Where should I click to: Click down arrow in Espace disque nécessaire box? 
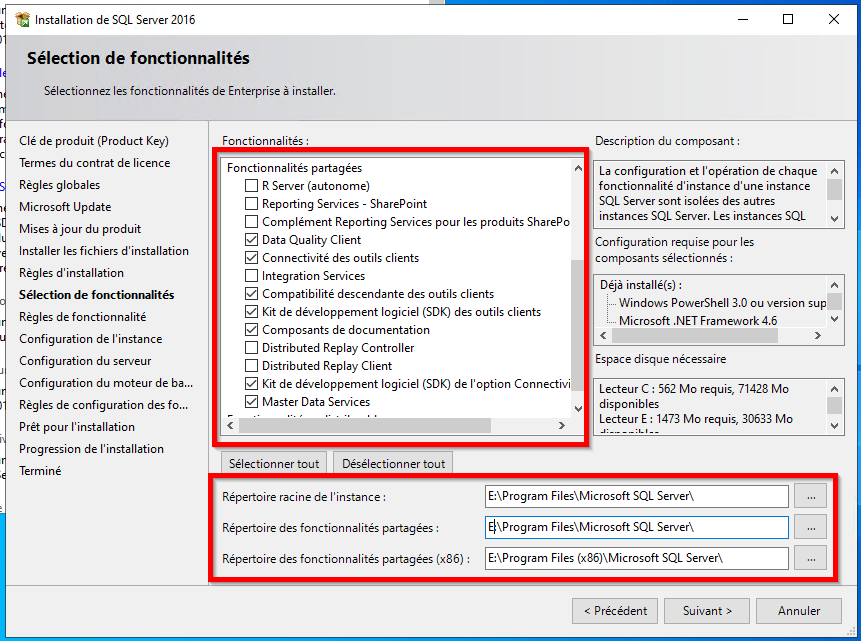(x=835, y=426)
